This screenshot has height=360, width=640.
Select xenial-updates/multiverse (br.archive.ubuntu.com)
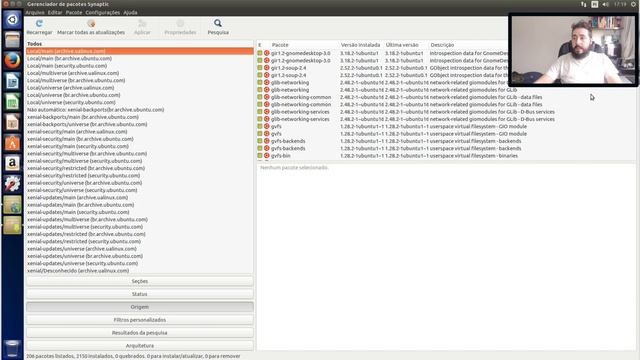click(x=140, y=220)
